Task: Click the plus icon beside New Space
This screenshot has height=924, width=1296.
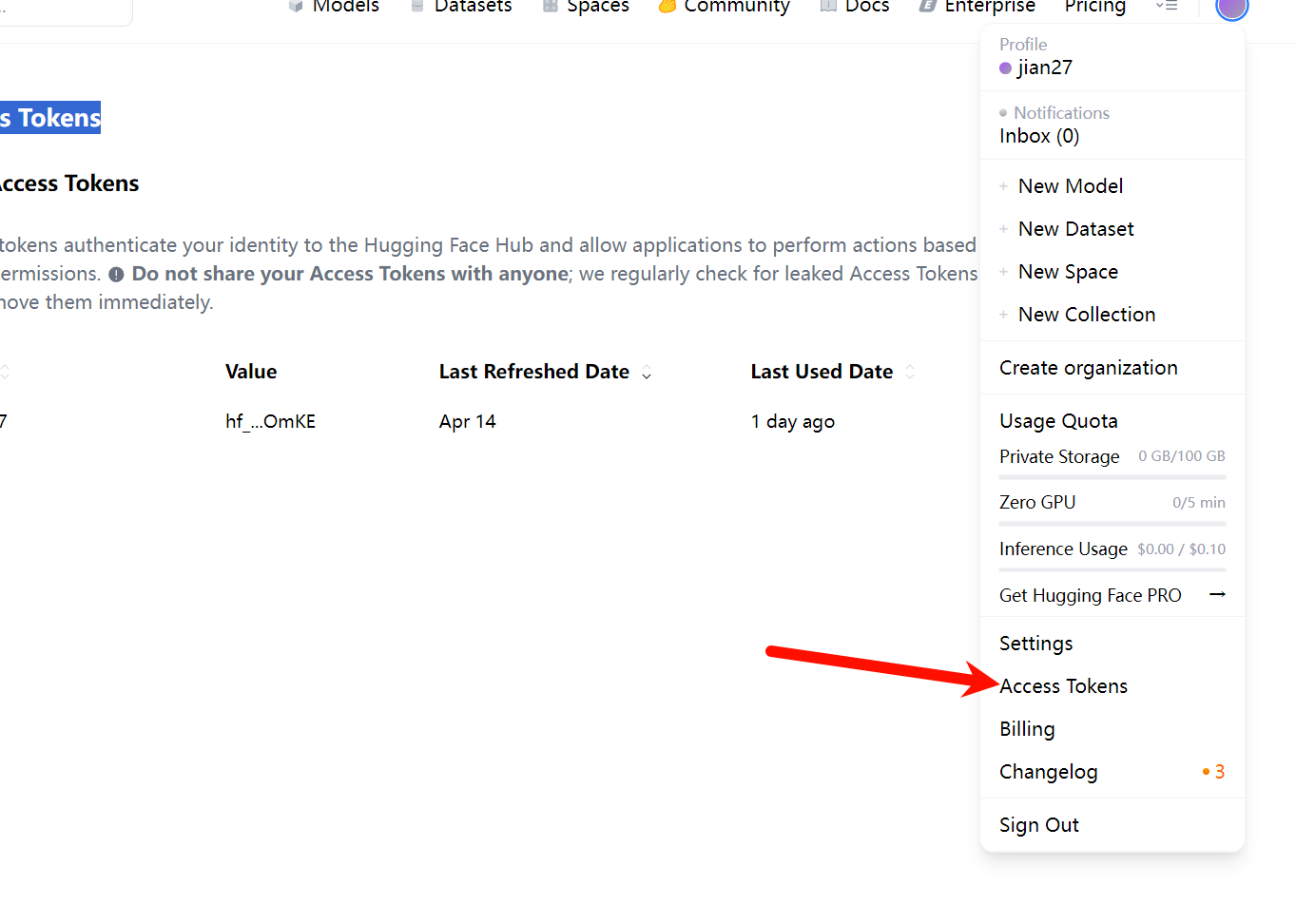Action: (x=1003, y=272)
